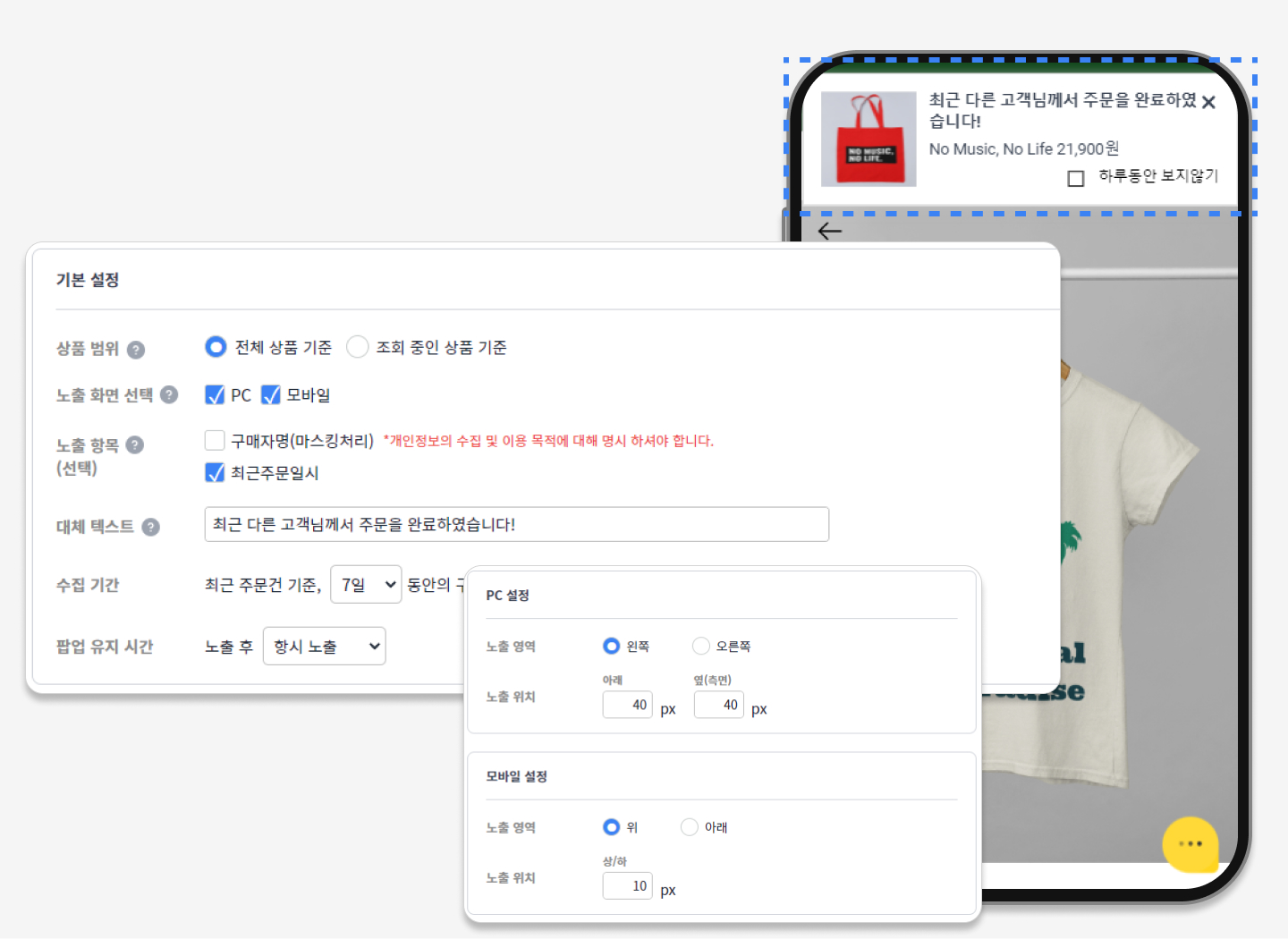
Task: Click the 대체 텍스트 input field
Action: click(516, 525)
